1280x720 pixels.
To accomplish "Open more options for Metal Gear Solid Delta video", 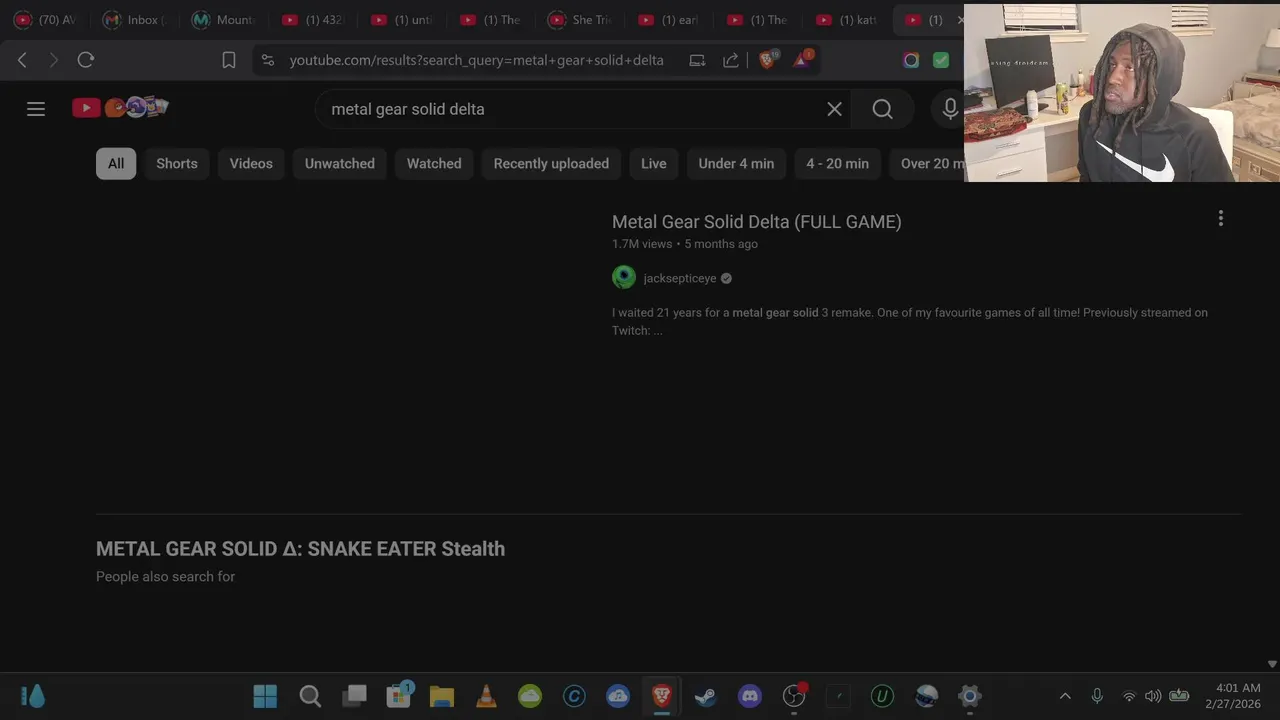I will 1220,218.
